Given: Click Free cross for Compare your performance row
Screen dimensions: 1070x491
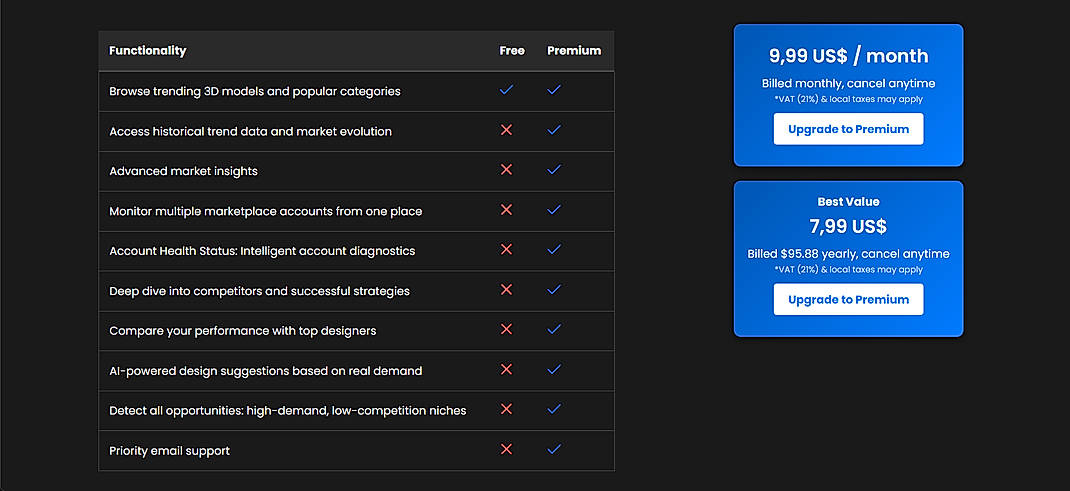Looking at the screenshot, I should tap(506, 329).
